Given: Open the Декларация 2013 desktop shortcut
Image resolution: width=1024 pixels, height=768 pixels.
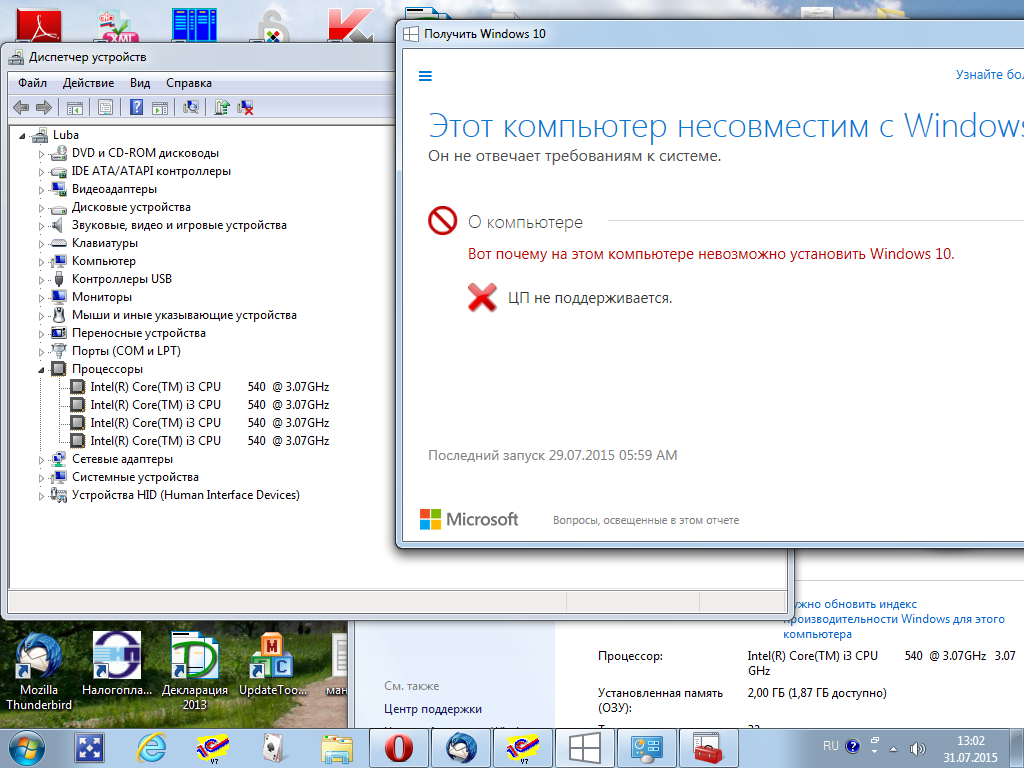Looking at the screenshot, I should point(194,671).
